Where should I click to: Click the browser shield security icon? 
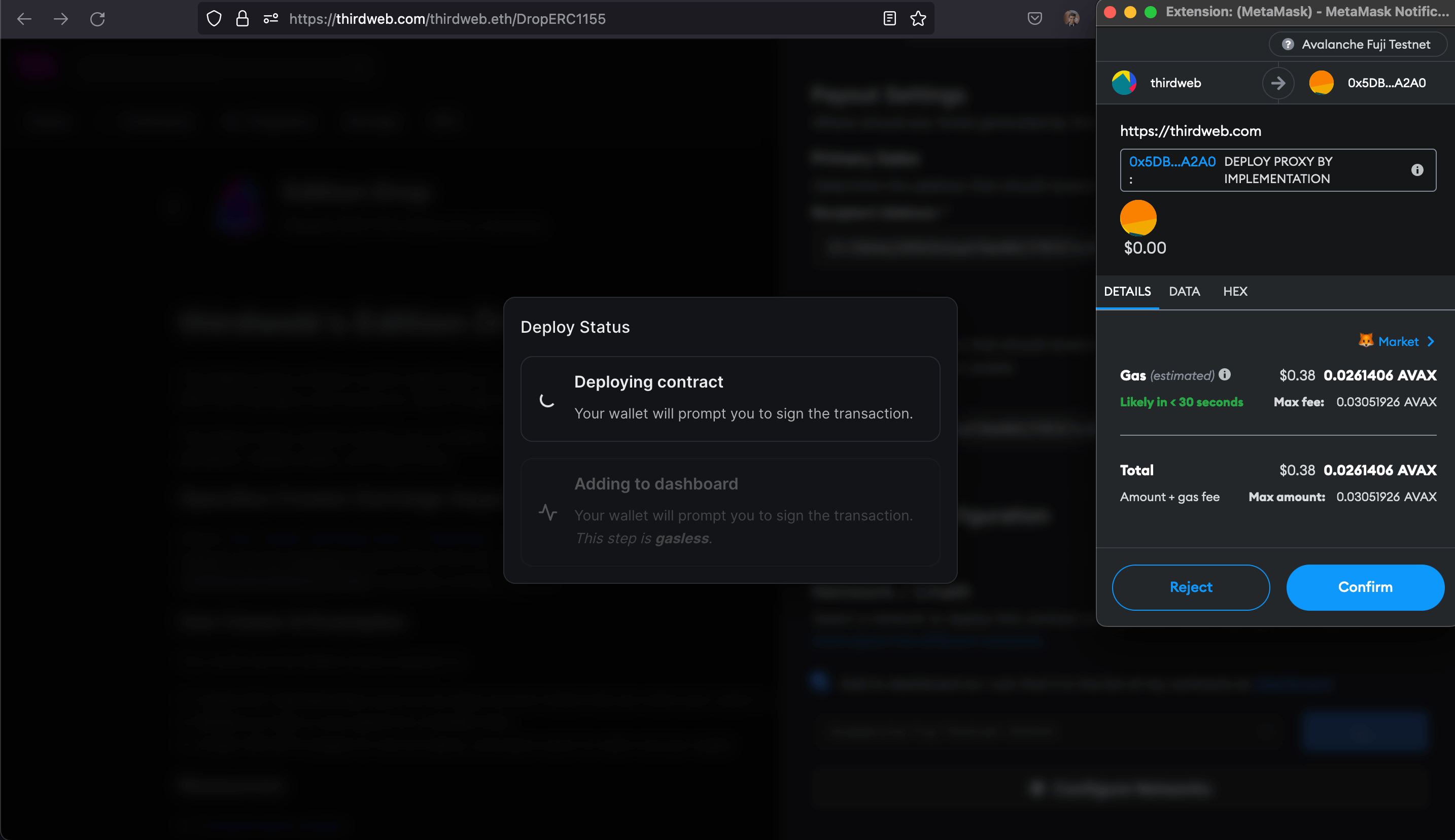pyautogui.click(x=217, y=18)
